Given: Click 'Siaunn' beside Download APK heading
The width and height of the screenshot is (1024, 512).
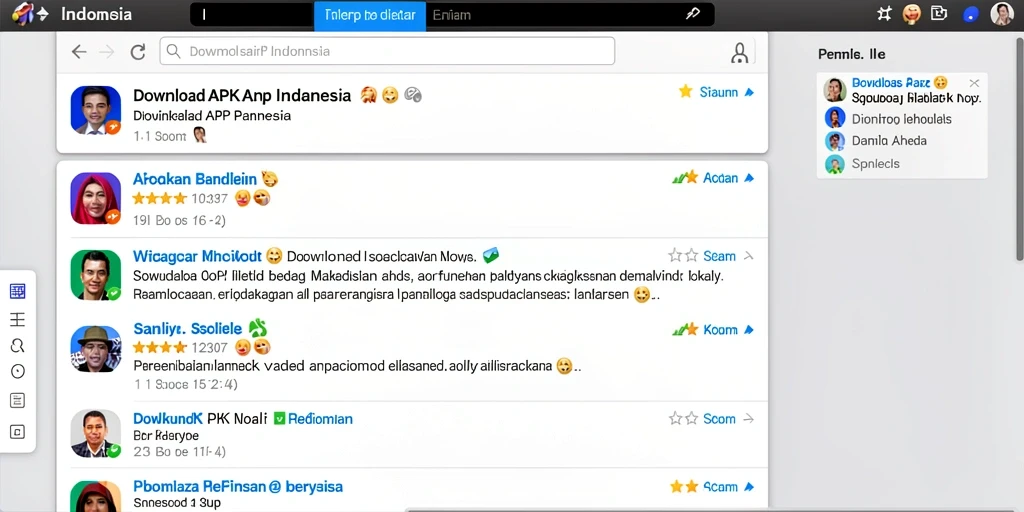Looking at the screenshot, I should point(718,92).
